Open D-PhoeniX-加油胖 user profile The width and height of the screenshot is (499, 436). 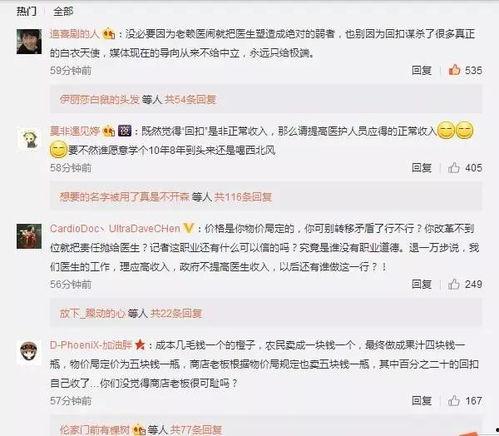coord(91,345)
